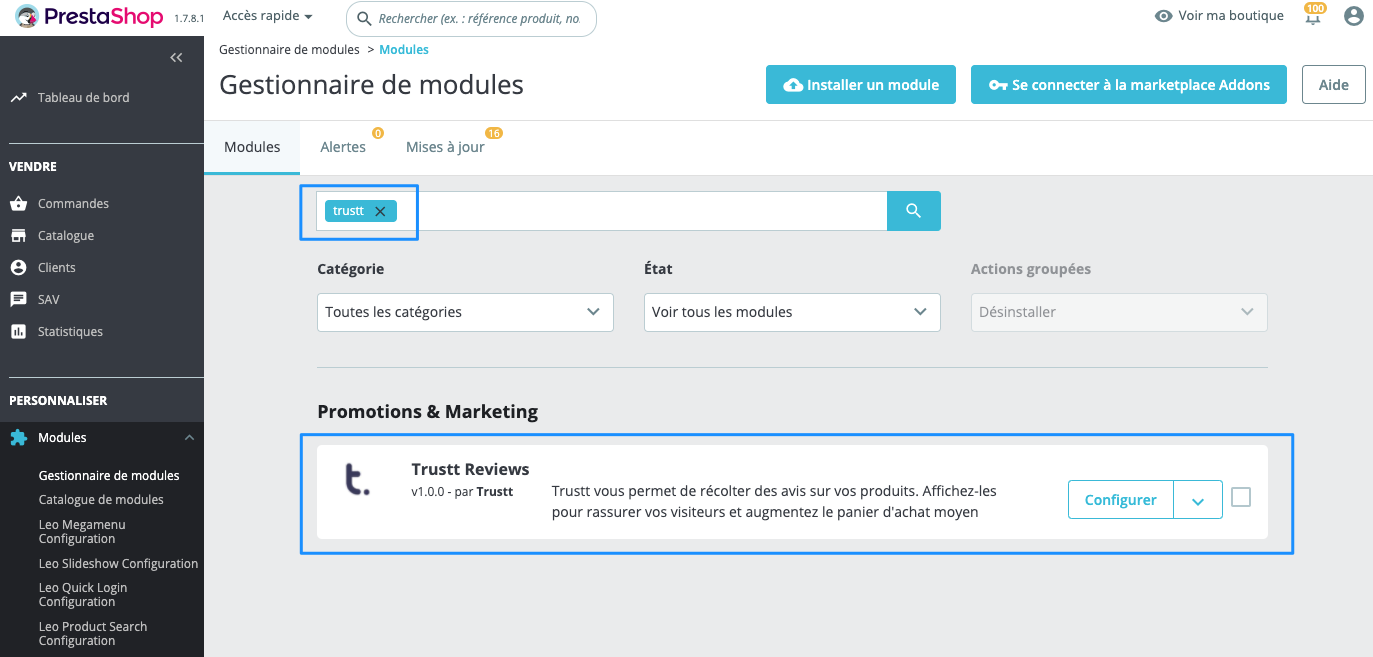Click the magnifier search button
This screenshot has width=1373, height=657.
tap(913, 211)
